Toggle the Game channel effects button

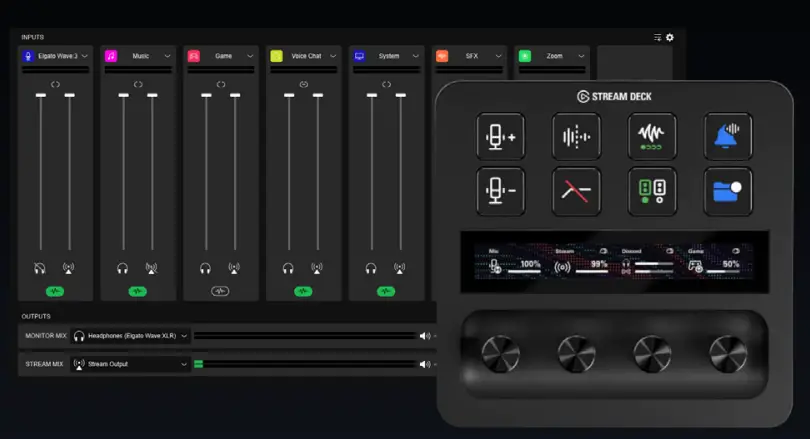coord(220,291)
